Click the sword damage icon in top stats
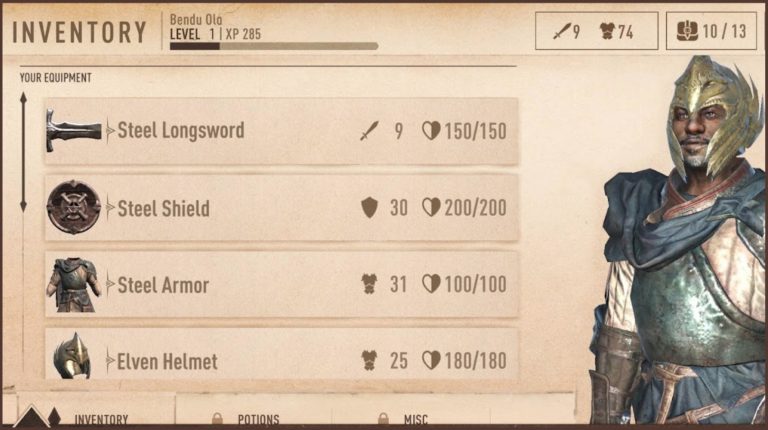Viewport: 768px width, 430px height. 562,32
